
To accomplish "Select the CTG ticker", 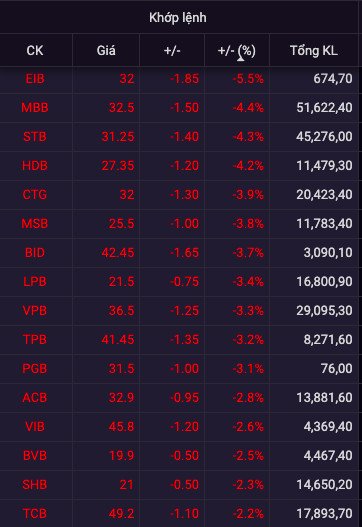I will (35, 194).
